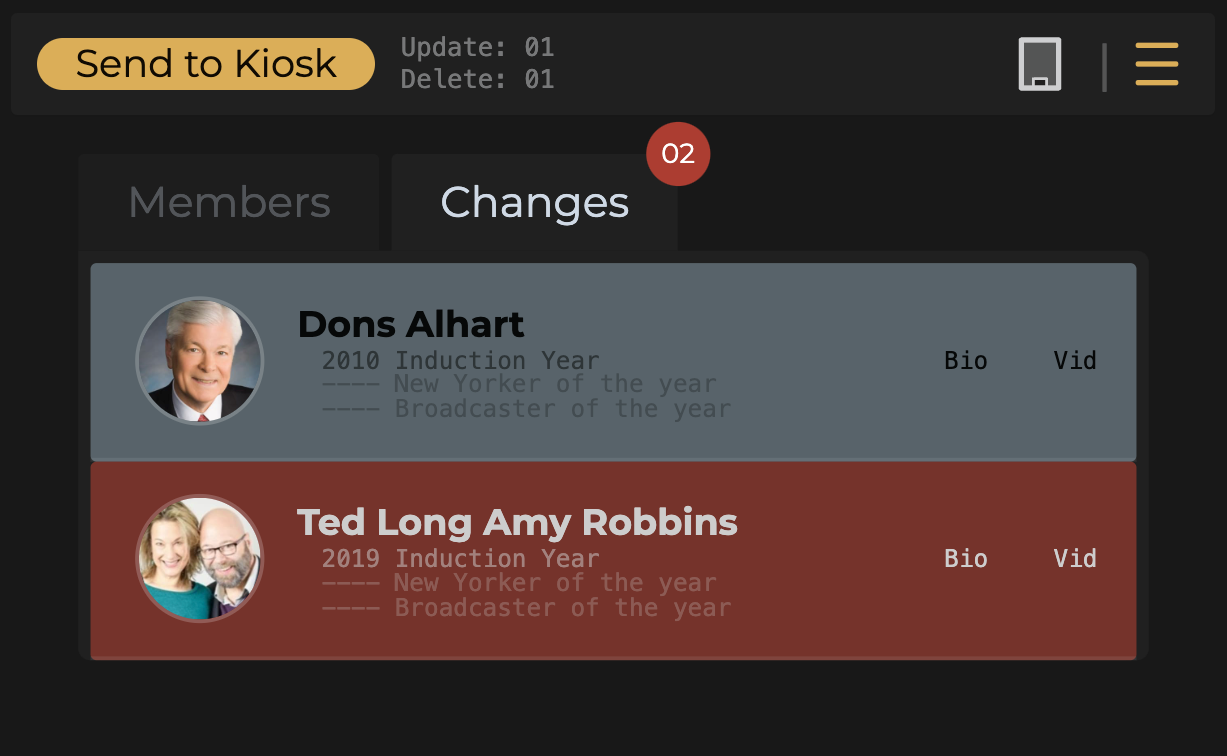This screenshot has width=1227, height=756.
Task: Toggle Broadcaster of the year for Dons Alhart
Action: (x=526, y=409)
